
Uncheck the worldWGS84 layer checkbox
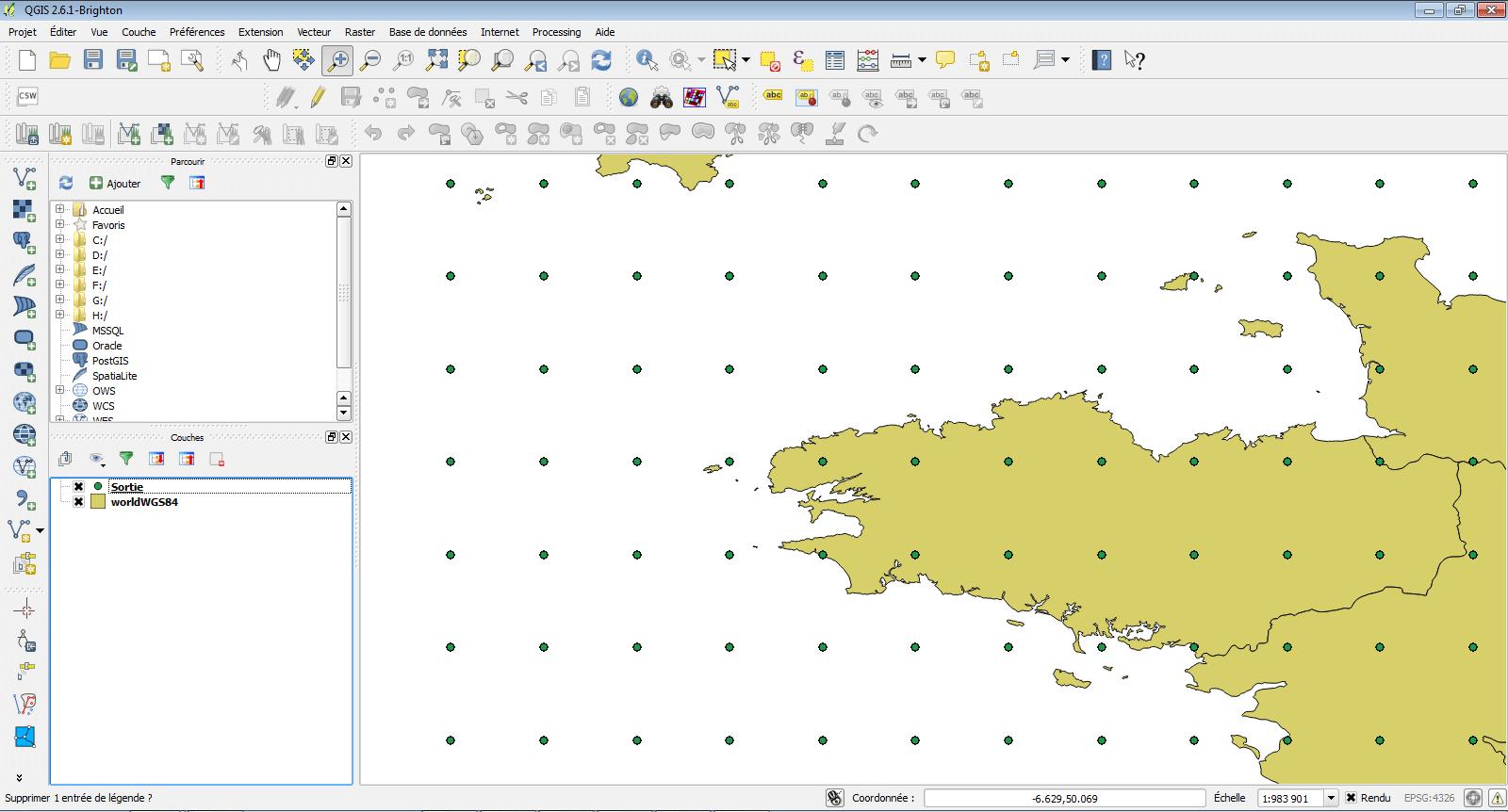79,502
